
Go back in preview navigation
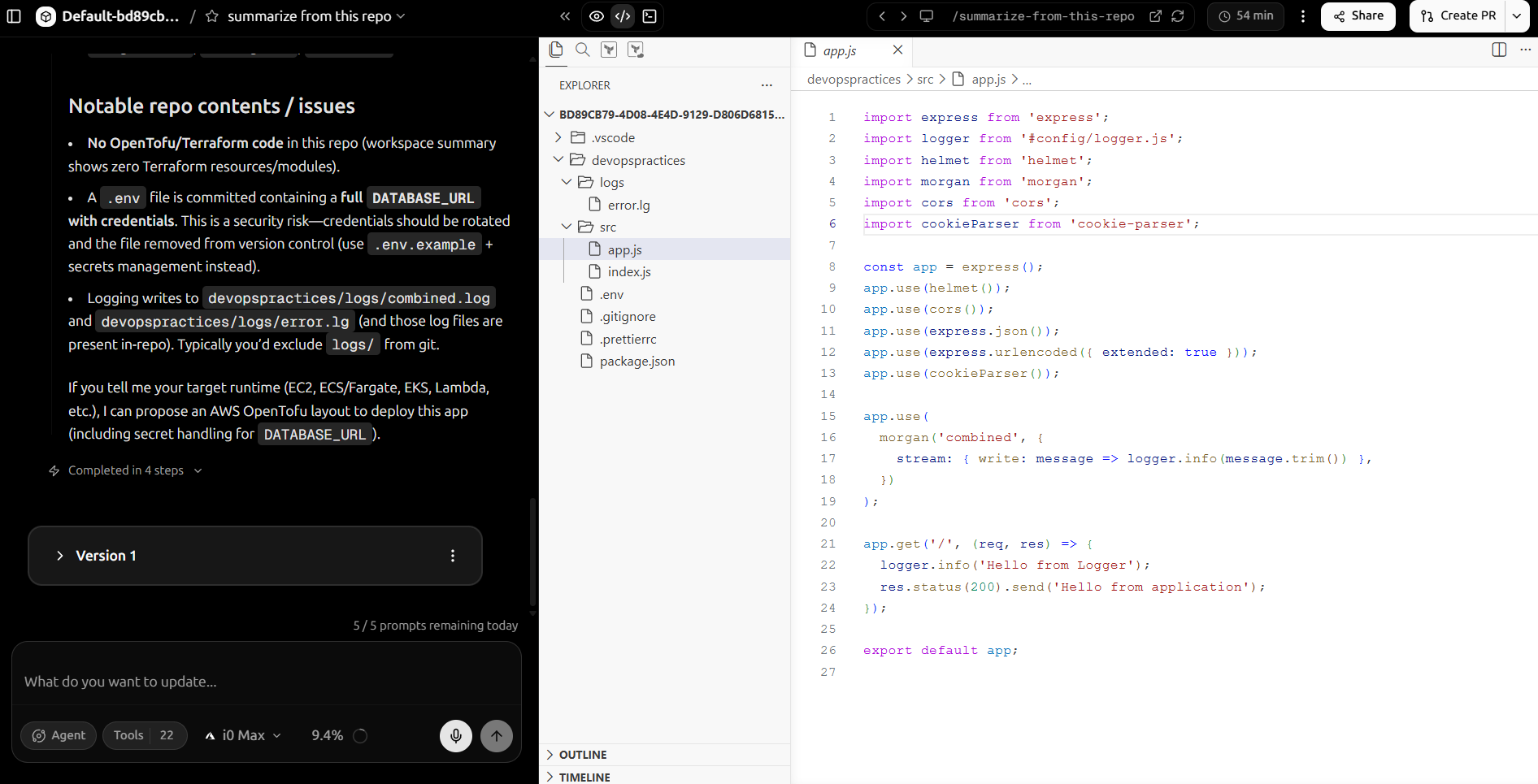[x=882, y=16]
